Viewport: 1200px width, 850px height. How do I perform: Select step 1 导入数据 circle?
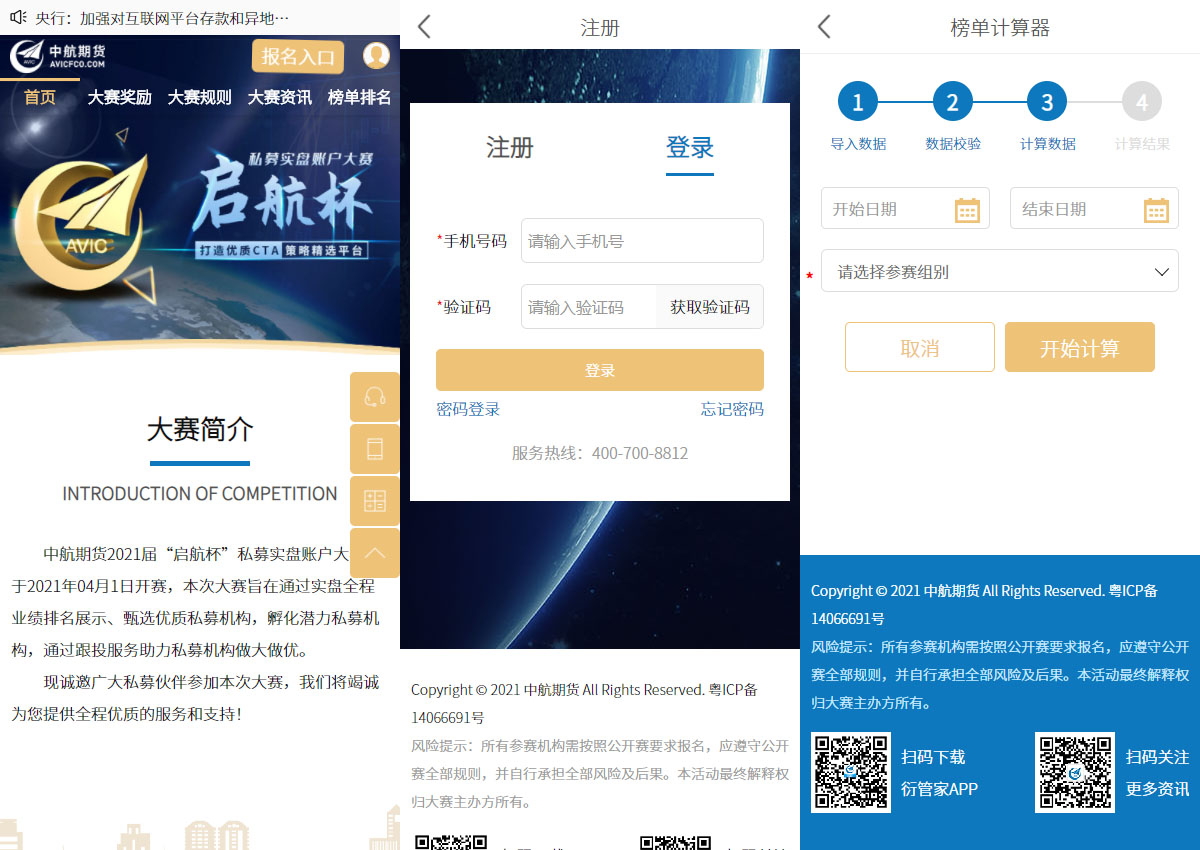pyautogui.click(x=858, y=102)
